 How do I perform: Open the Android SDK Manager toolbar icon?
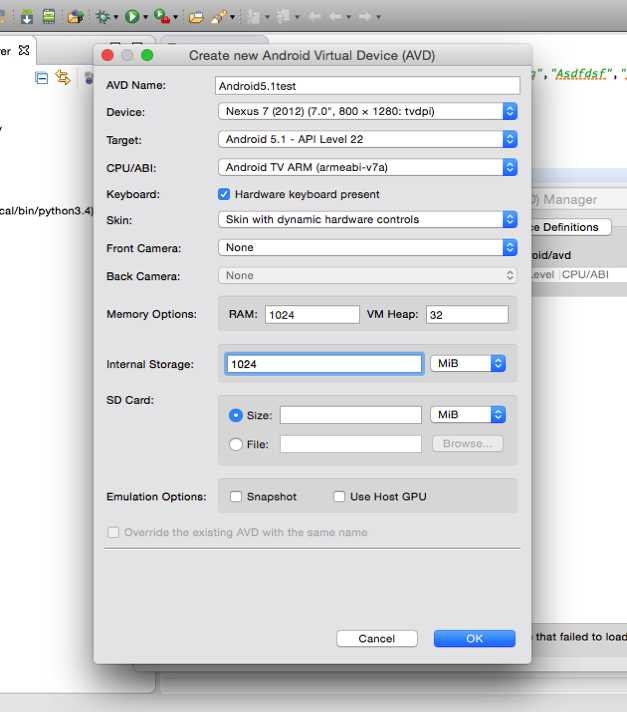tap(27, 17)
